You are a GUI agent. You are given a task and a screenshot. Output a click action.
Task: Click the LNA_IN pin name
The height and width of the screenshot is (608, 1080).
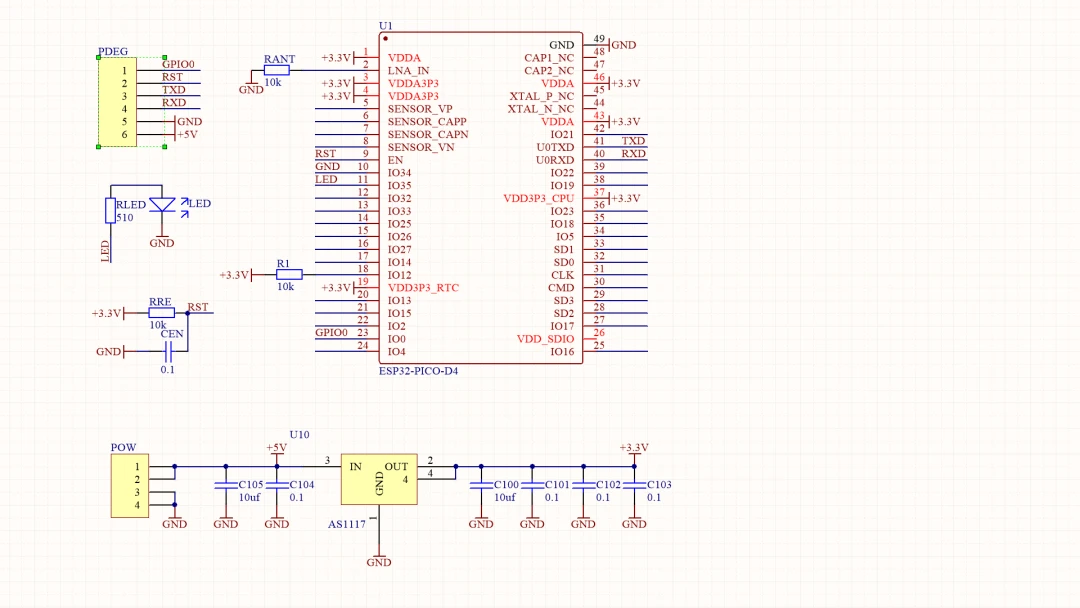[408, 70]
